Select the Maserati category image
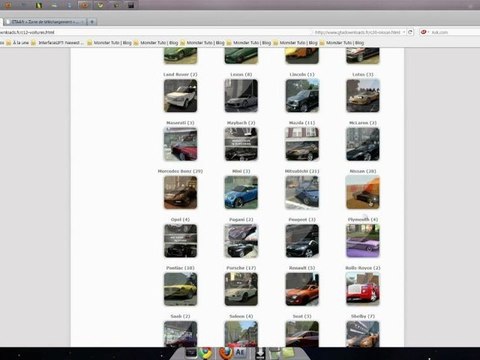Viewport: 480px width, 360px height. [x=180, y=144]
